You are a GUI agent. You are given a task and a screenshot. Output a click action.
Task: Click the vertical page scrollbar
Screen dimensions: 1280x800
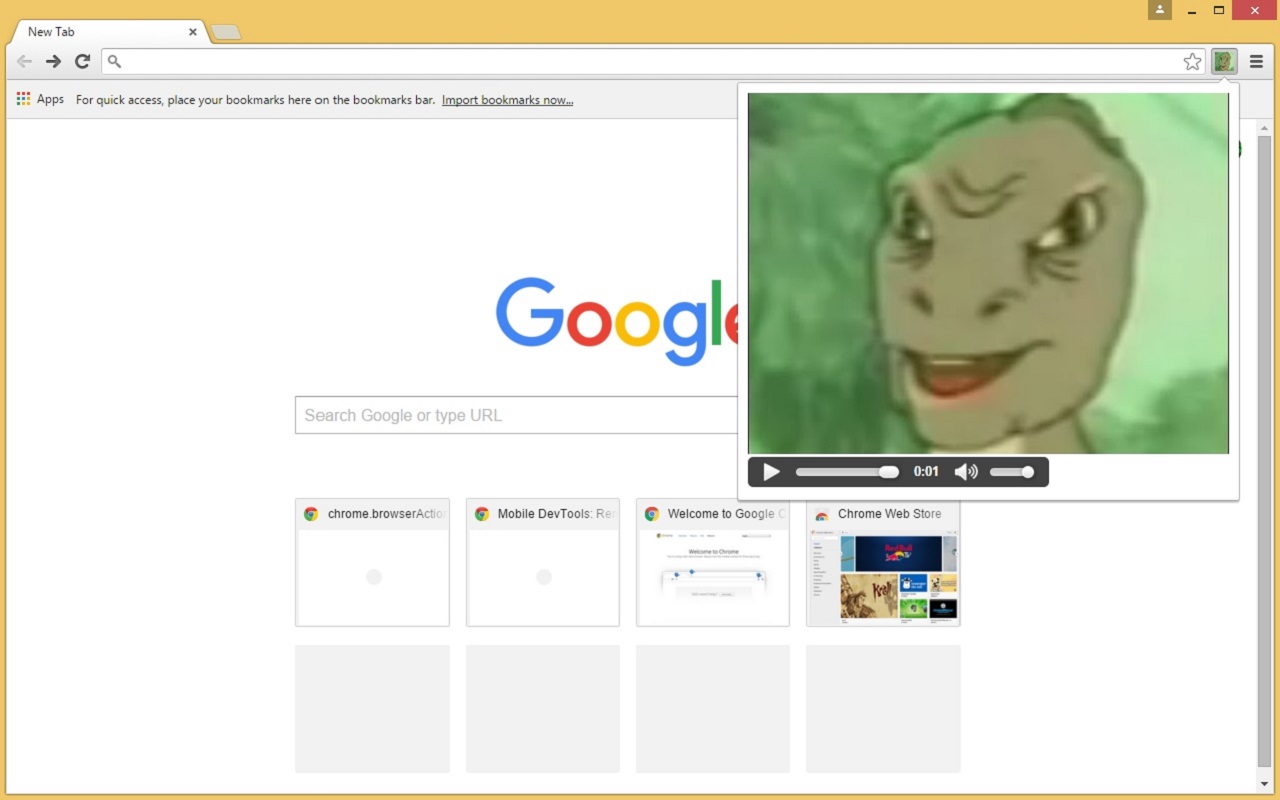point(1264,450)
